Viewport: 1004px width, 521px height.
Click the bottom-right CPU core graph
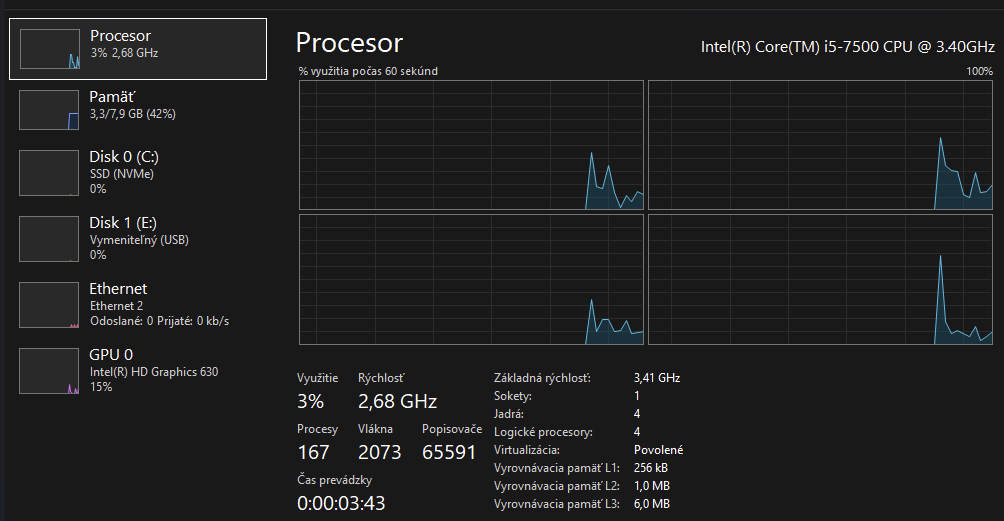pos(820,279)
